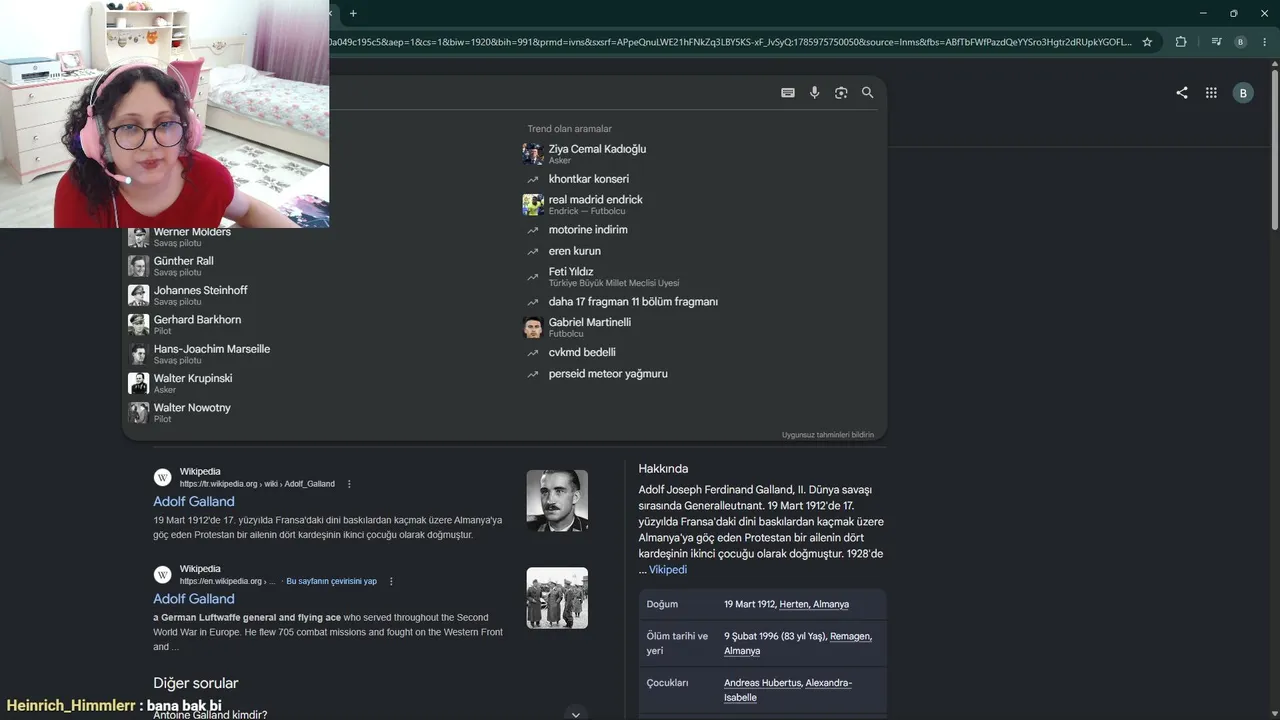Click the Wikipedia favicon of the first result

tap(163, 477)
